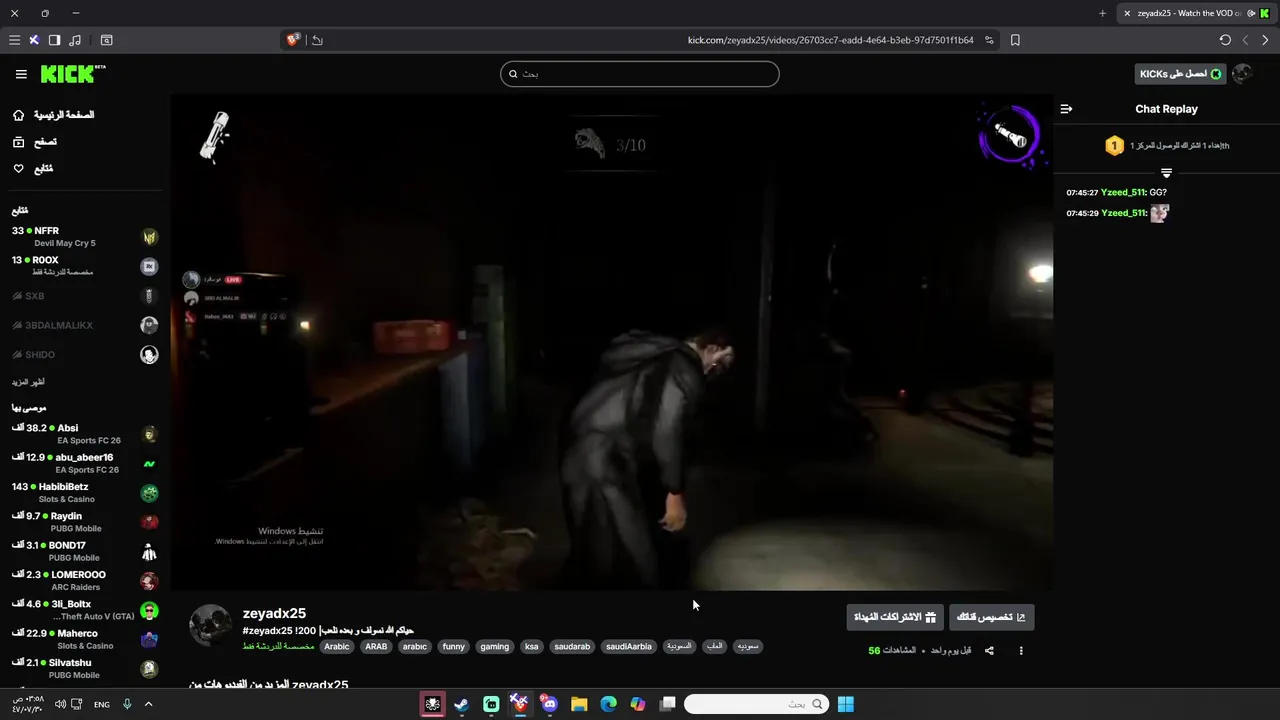This screenshot has height=720, width=1280.
Task: Click the kick.com URL in the address bar
Action: tap(830, 40)
